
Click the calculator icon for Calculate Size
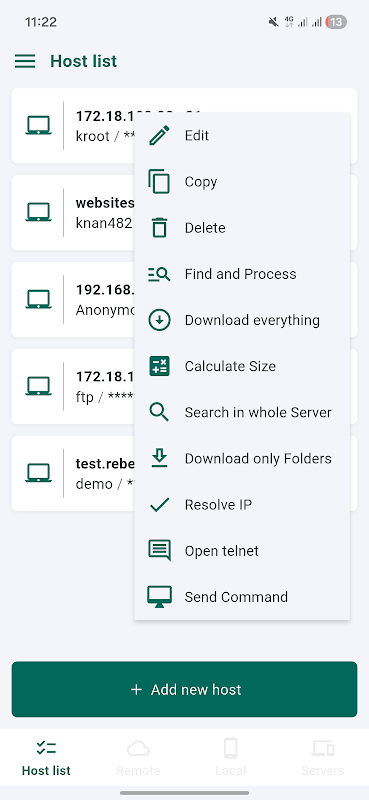point(159,366)
